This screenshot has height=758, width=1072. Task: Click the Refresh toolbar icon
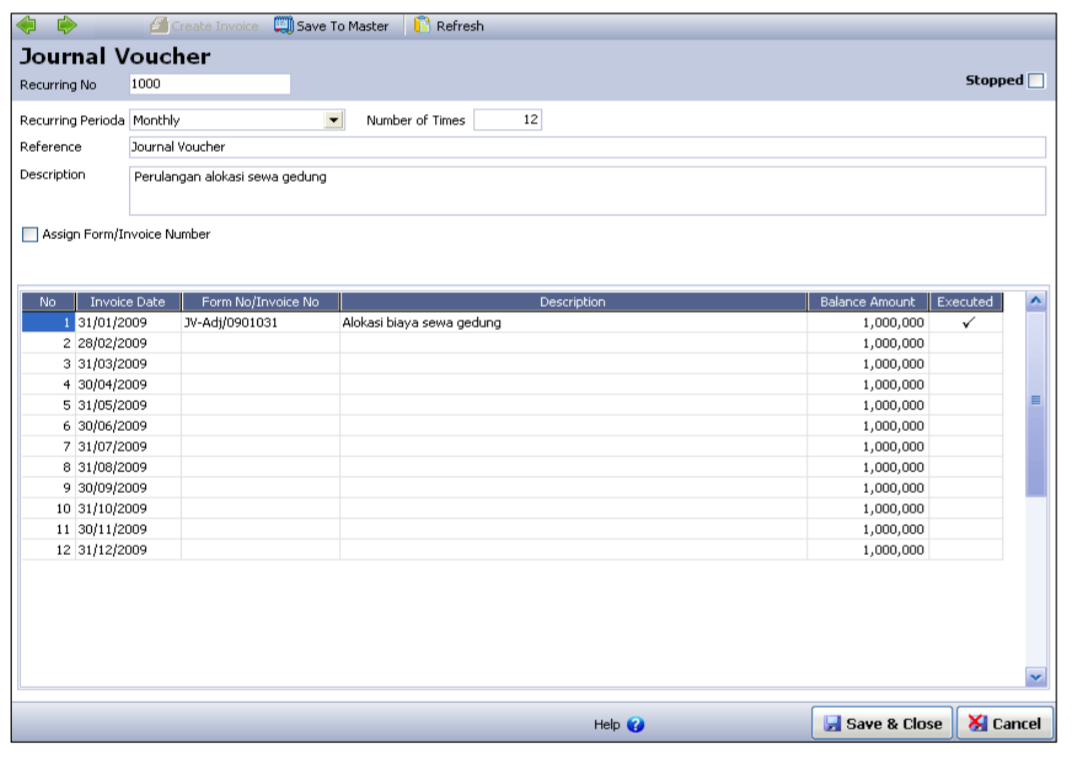pos(423,26)
